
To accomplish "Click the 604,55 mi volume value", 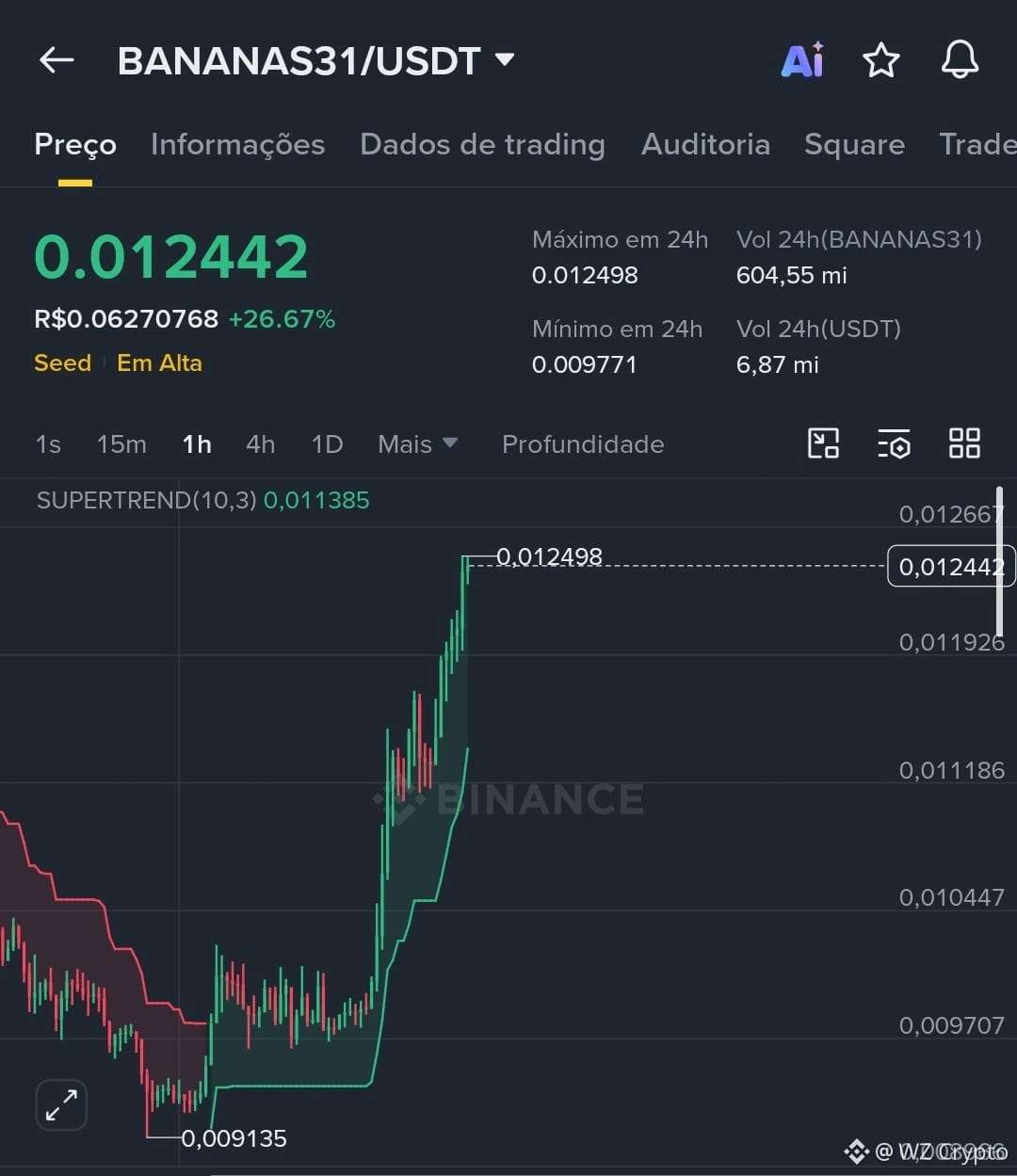I will click(x=791, y=275).
